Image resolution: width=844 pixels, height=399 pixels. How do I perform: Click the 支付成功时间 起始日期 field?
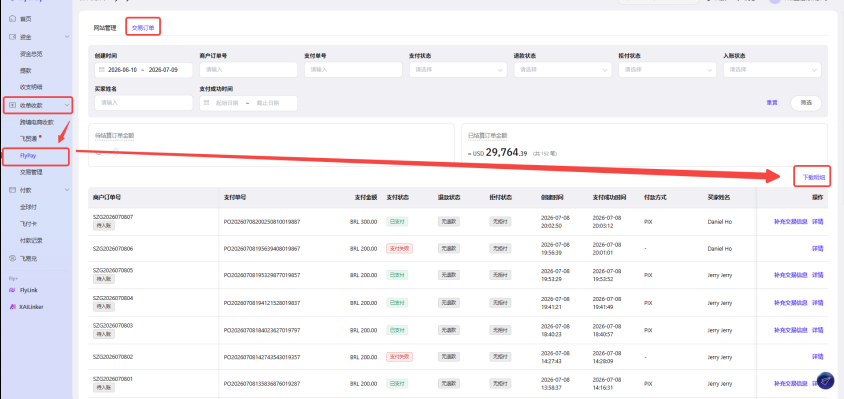227,103
